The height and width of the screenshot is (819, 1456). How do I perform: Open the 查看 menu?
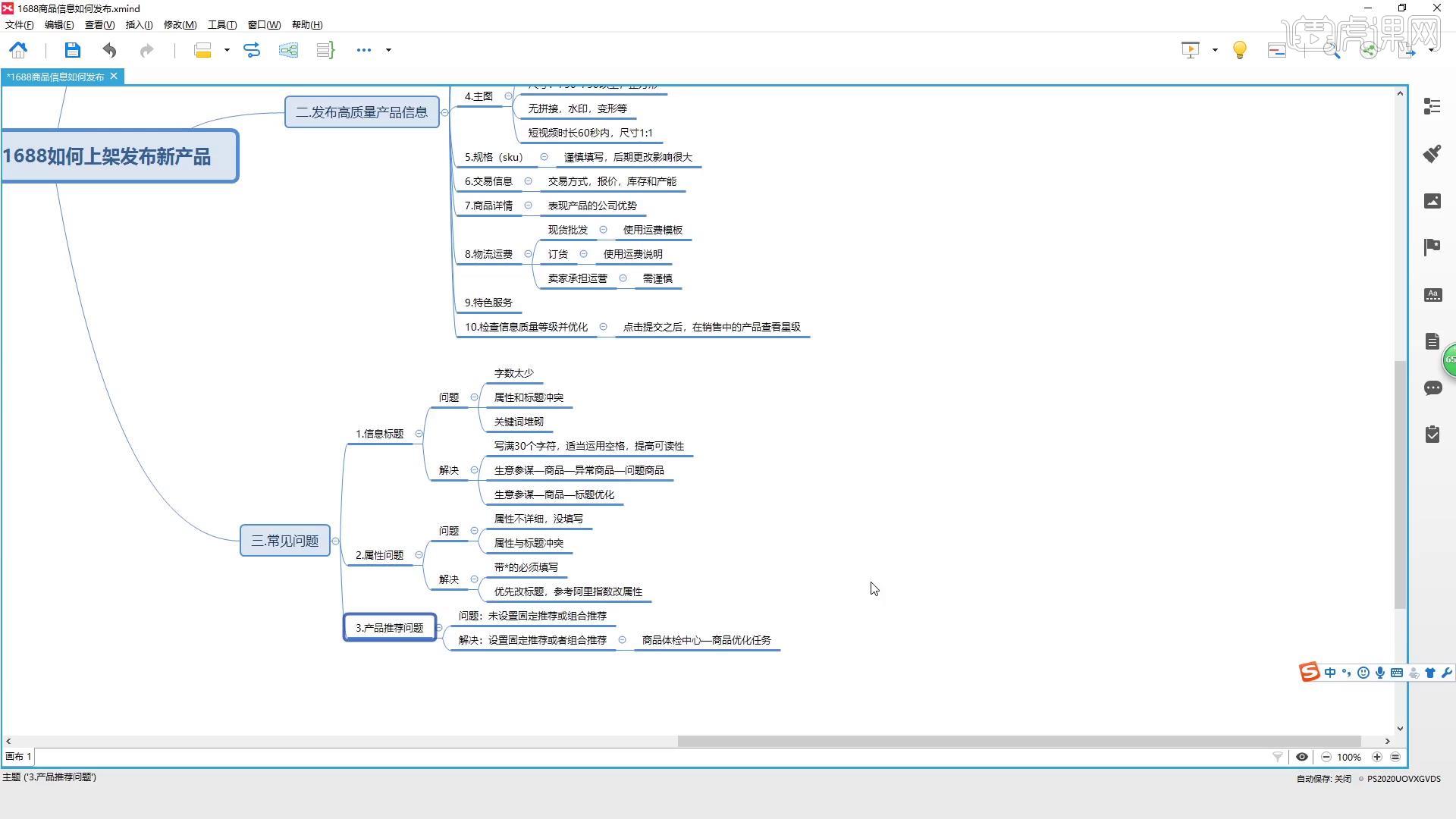(x=99, y=25)
